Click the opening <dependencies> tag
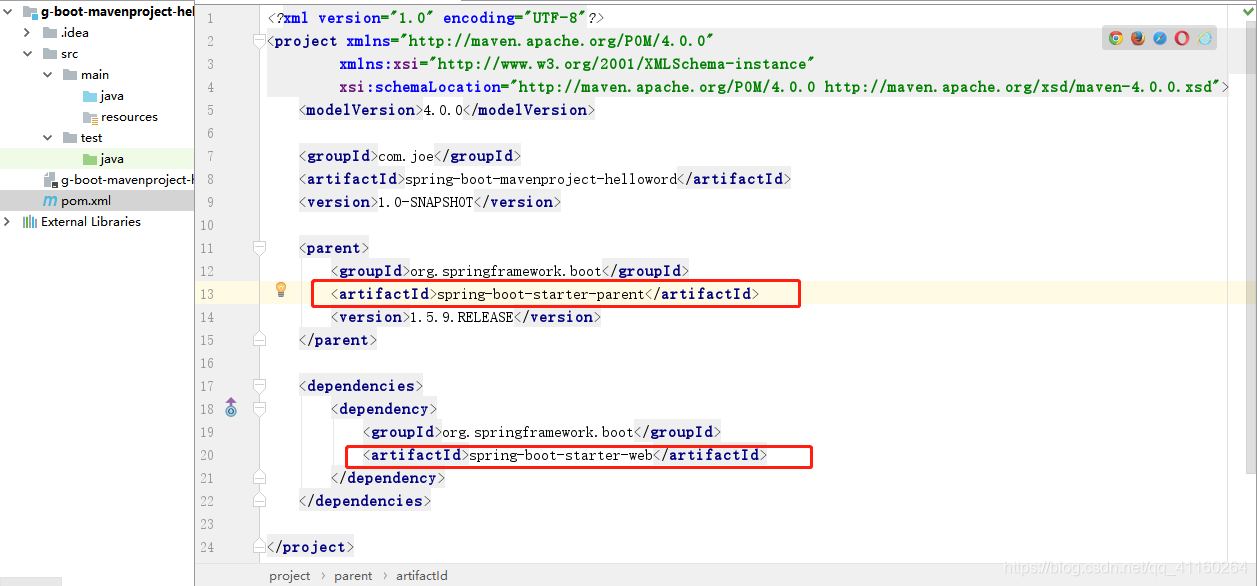Screen dimensions: 1257x586 pos(361,386)
